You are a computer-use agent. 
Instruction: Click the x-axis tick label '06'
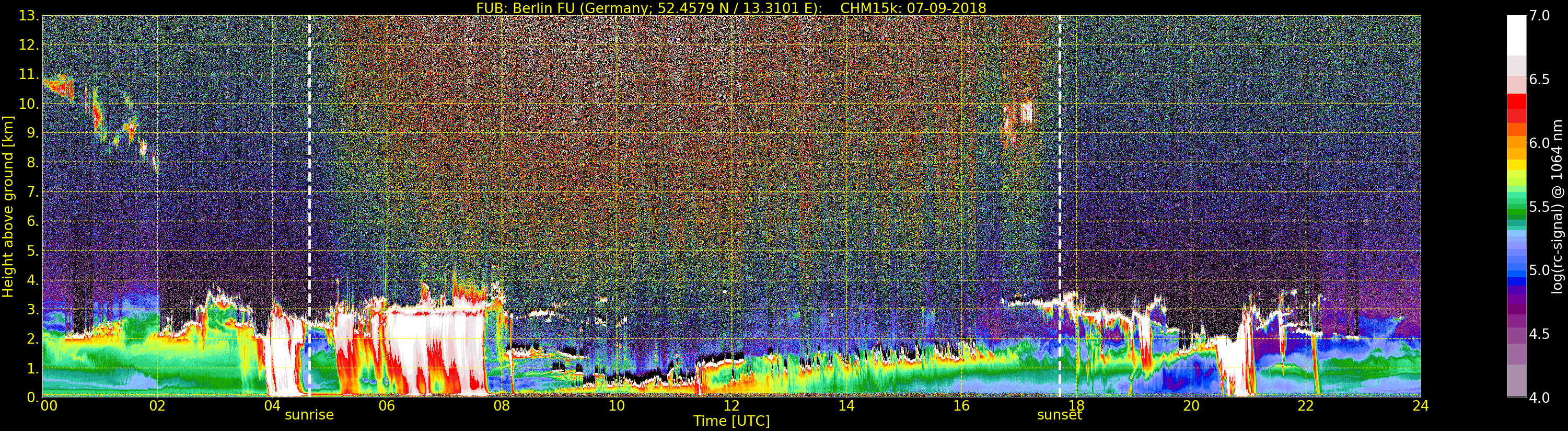click(x=387, y=406)
